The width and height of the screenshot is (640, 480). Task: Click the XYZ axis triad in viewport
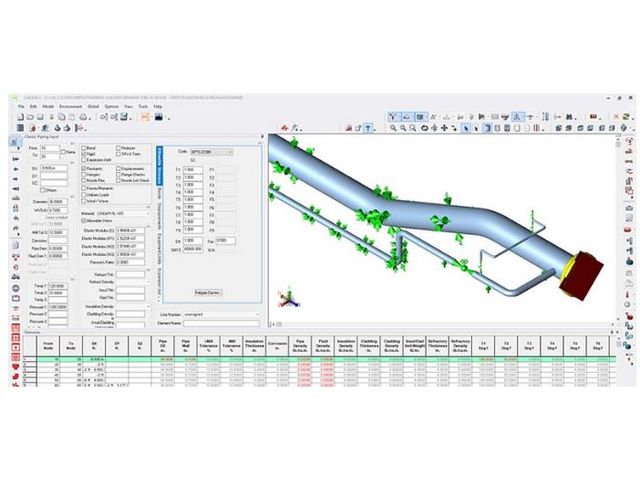(287, 297)
